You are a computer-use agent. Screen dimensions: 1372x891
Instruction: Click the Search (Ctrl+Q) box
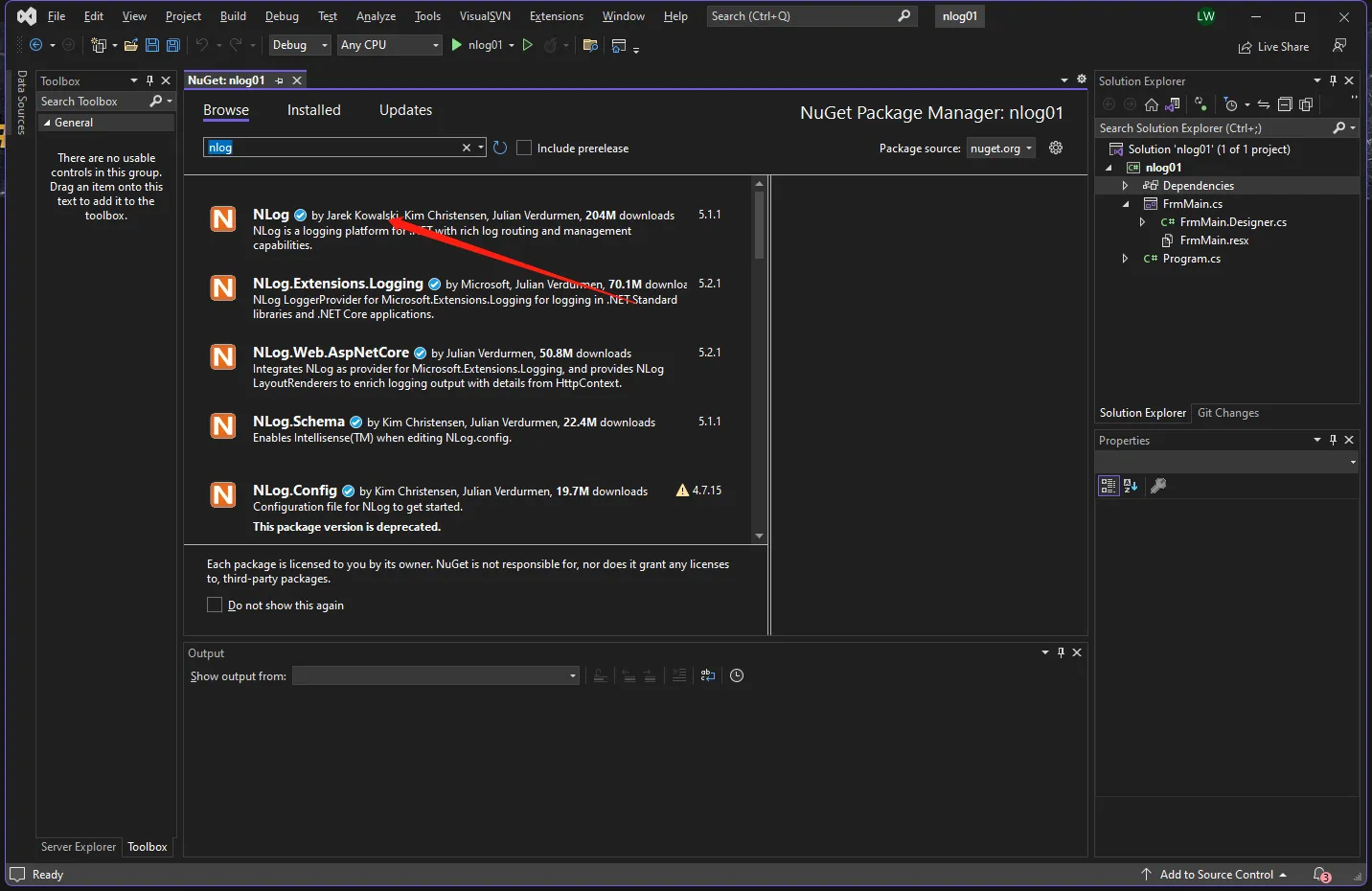click(x=812, y=16)
